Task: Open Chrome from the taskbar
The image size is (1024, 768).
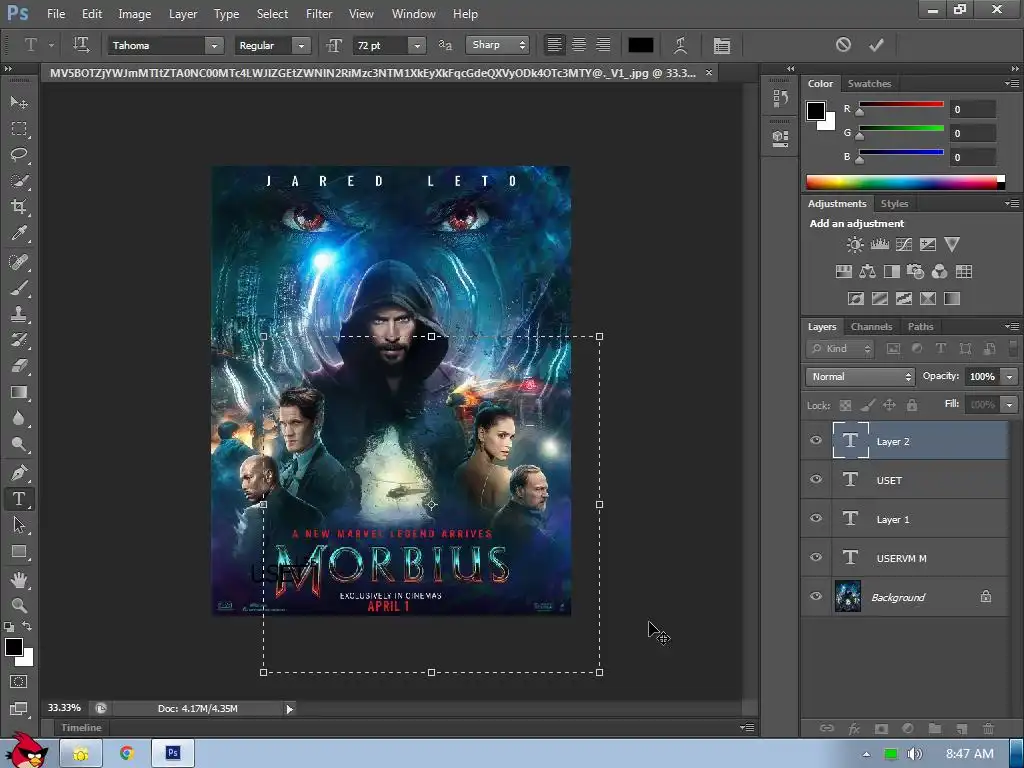Action: coord(127,753)
